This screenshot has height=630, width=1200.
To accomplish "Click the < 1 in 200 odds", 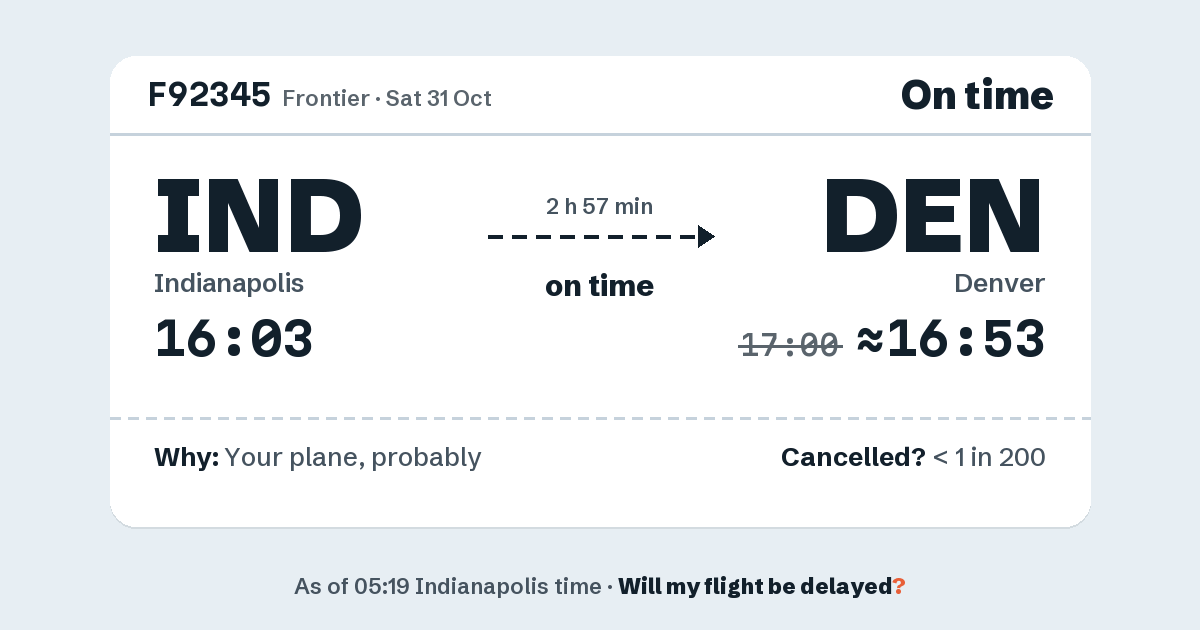I will 989,458.
